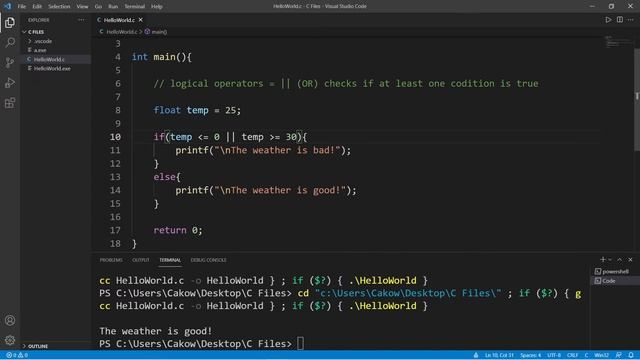Split the editor to the right
Image resolution: width=640 pixels, height=360 pixels.
click(x=620, y=20)
